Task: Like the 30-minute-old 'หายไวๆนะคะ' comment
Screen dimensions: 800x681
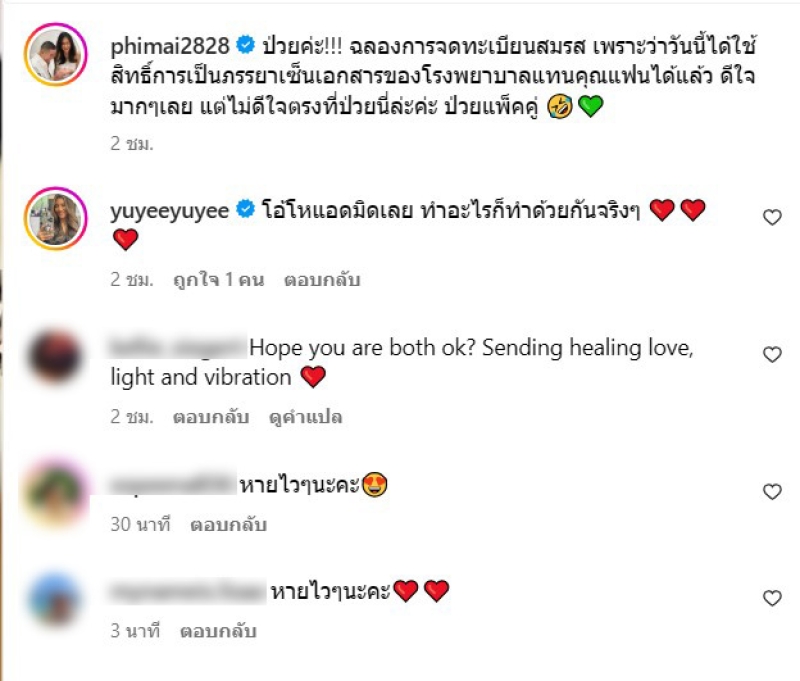Action: pos(772,491)
